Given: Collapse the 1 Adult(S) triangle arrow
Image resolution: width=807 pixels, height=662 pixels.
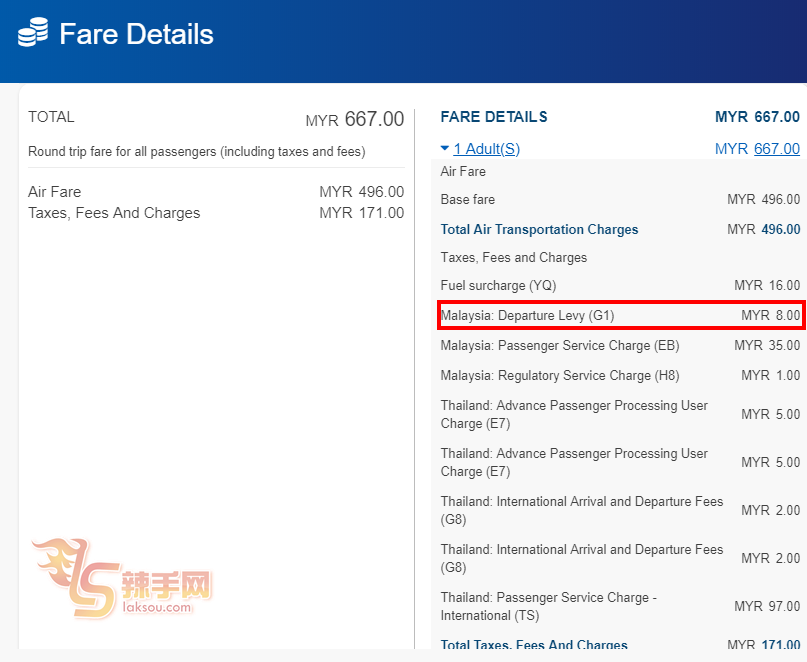Looking at the screenshot, I should pyautogui.click(x=445, y=149).
